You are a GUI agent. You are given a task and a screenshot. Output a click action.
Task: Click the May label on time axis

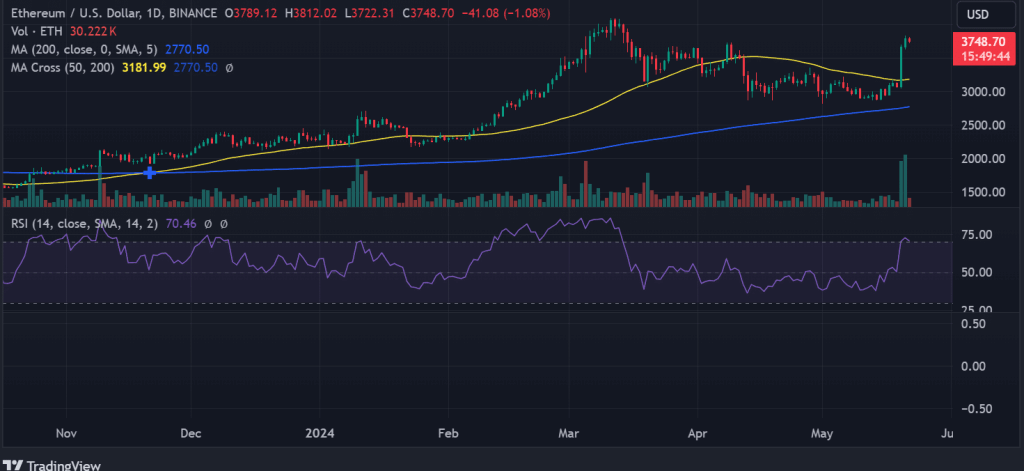(822, 433)
